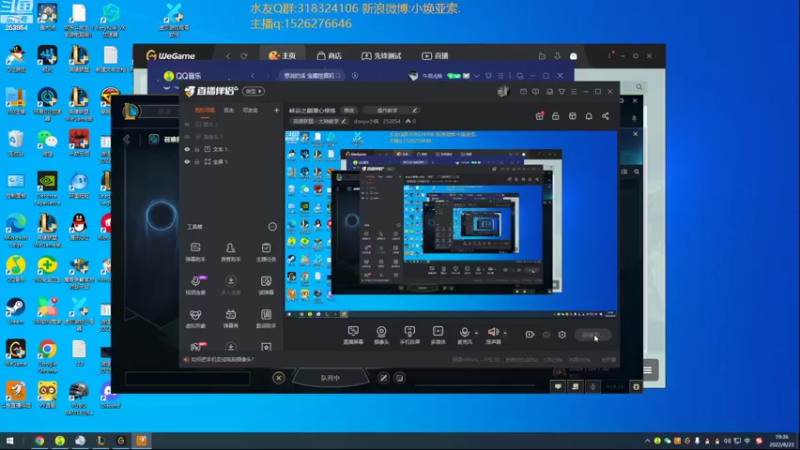Toggle the lock on 全屏 1 source
The image size is (800, 450).
[x=197, y=162]
